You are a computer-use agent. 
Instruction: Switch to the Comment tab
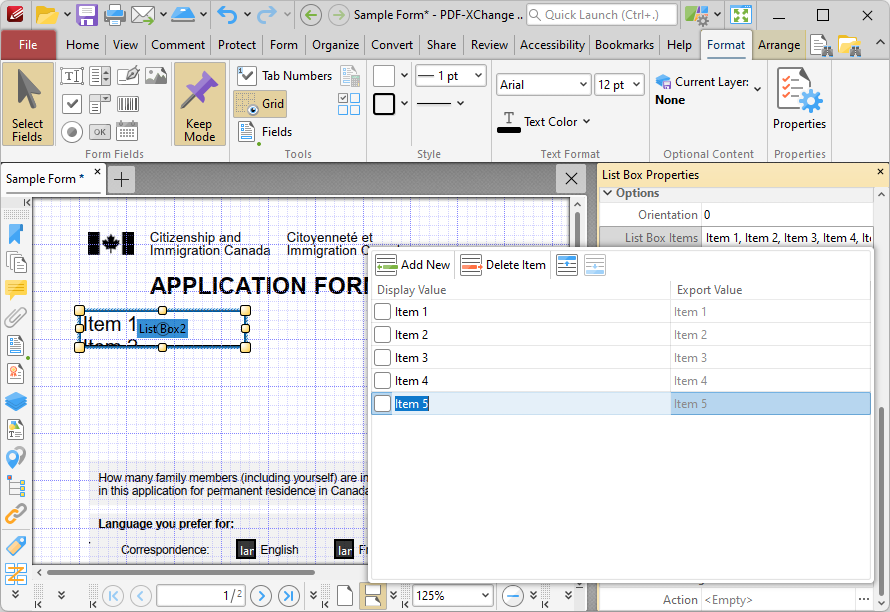point(178,45)
